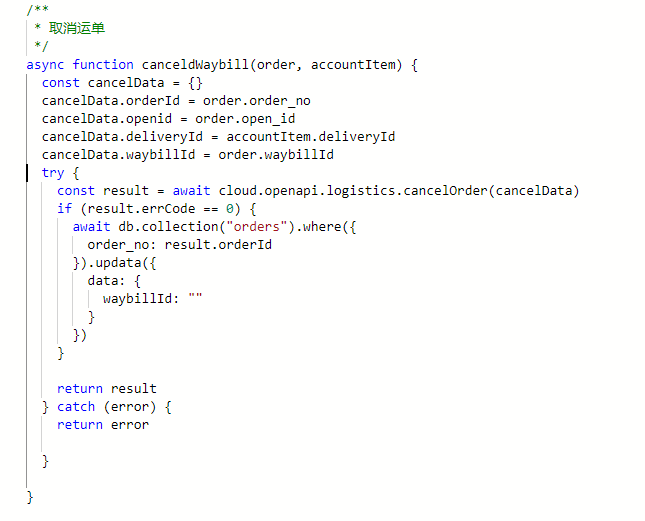The height and width of the screenshot is (521, 645).
Task: Click the try keyword
Action: tap(53, 173)
